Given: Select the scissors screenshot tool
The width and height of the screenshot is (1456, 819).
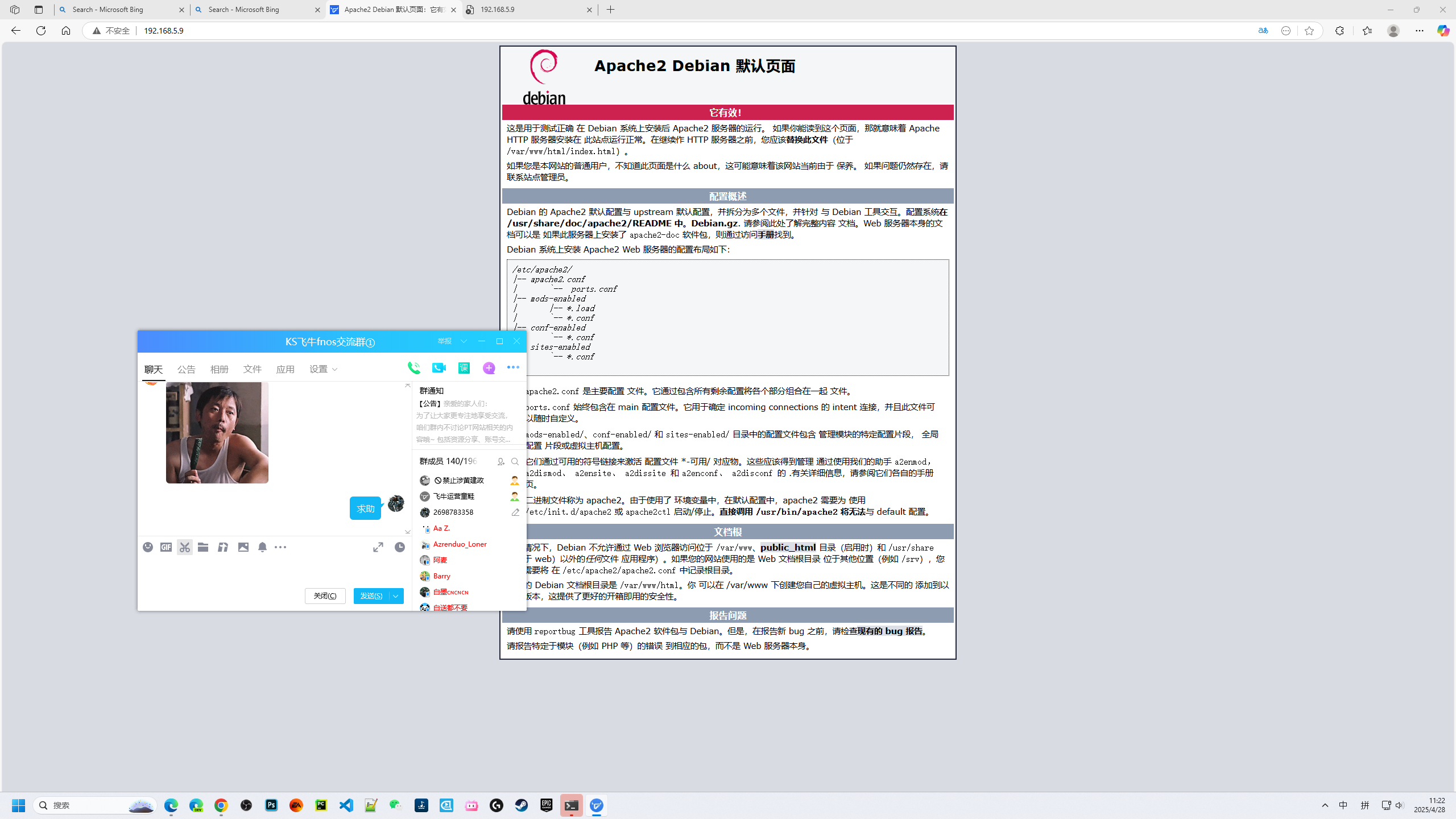Looking at the screenshot, I should tap(185, 547).
